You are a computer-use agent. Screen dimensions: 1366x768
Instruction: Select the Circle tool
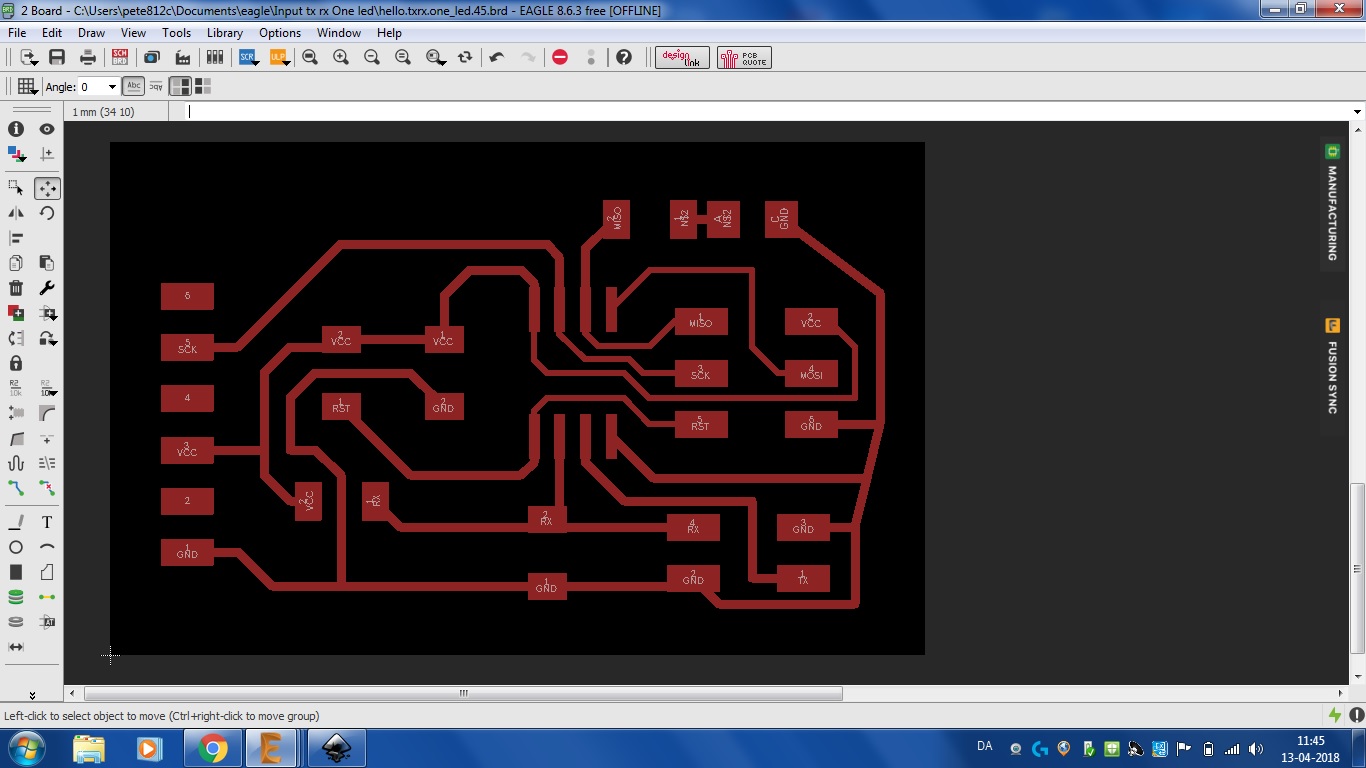tap(16, 547)
